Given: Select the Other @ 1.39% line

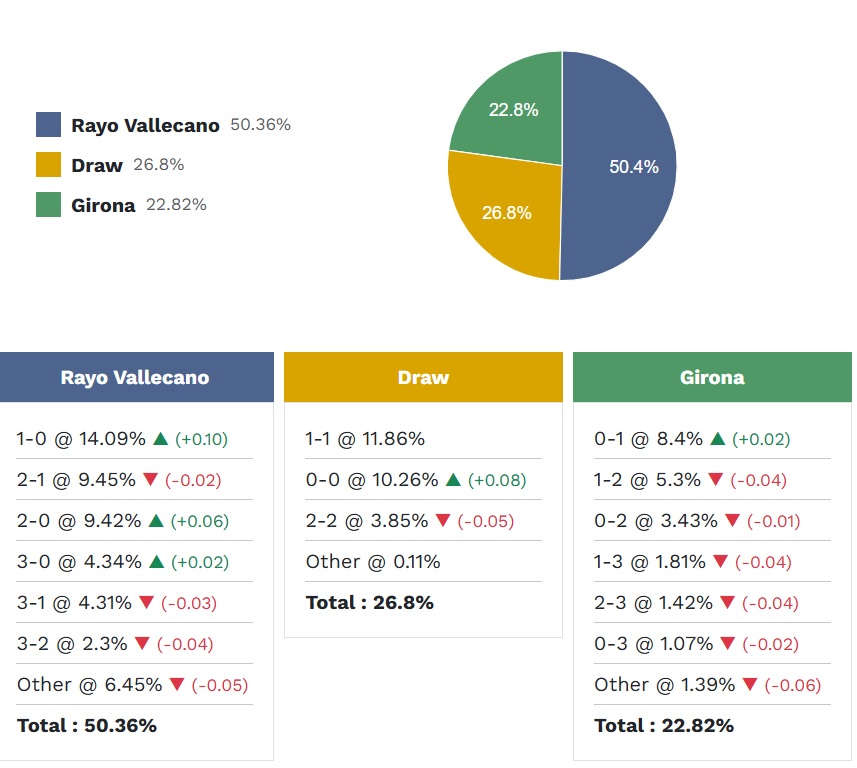Looking at the screenshot, I should point(665,685).
